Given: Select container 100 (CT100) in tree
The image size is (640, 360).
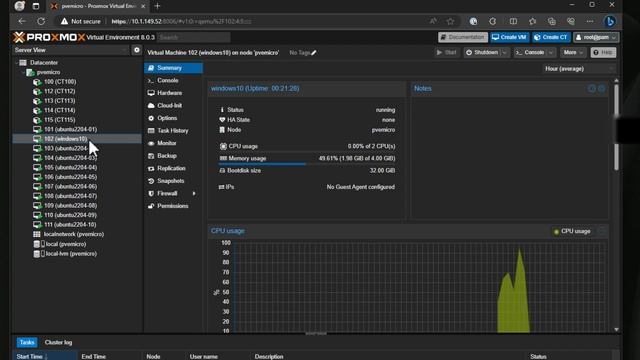Looking at the screenshot, I should (x=60, y=82).
